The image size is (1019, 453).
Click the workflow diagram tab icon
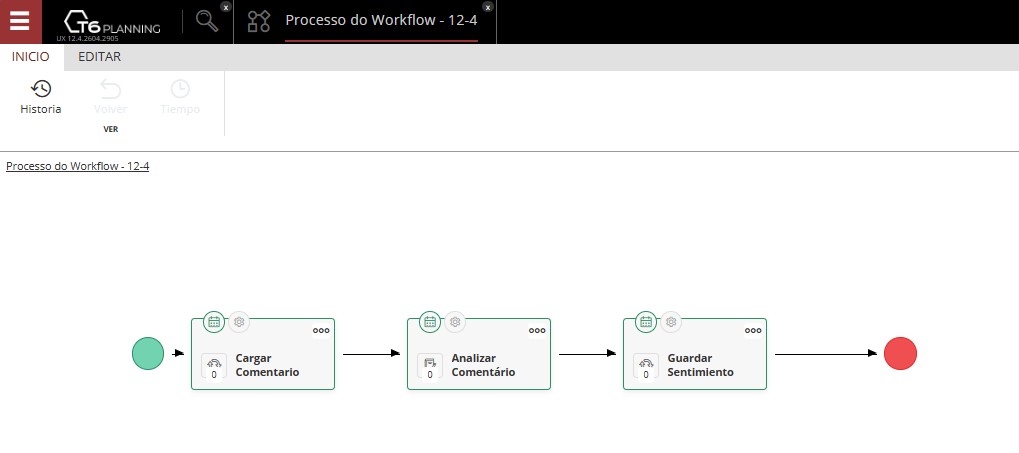point(259,21)
